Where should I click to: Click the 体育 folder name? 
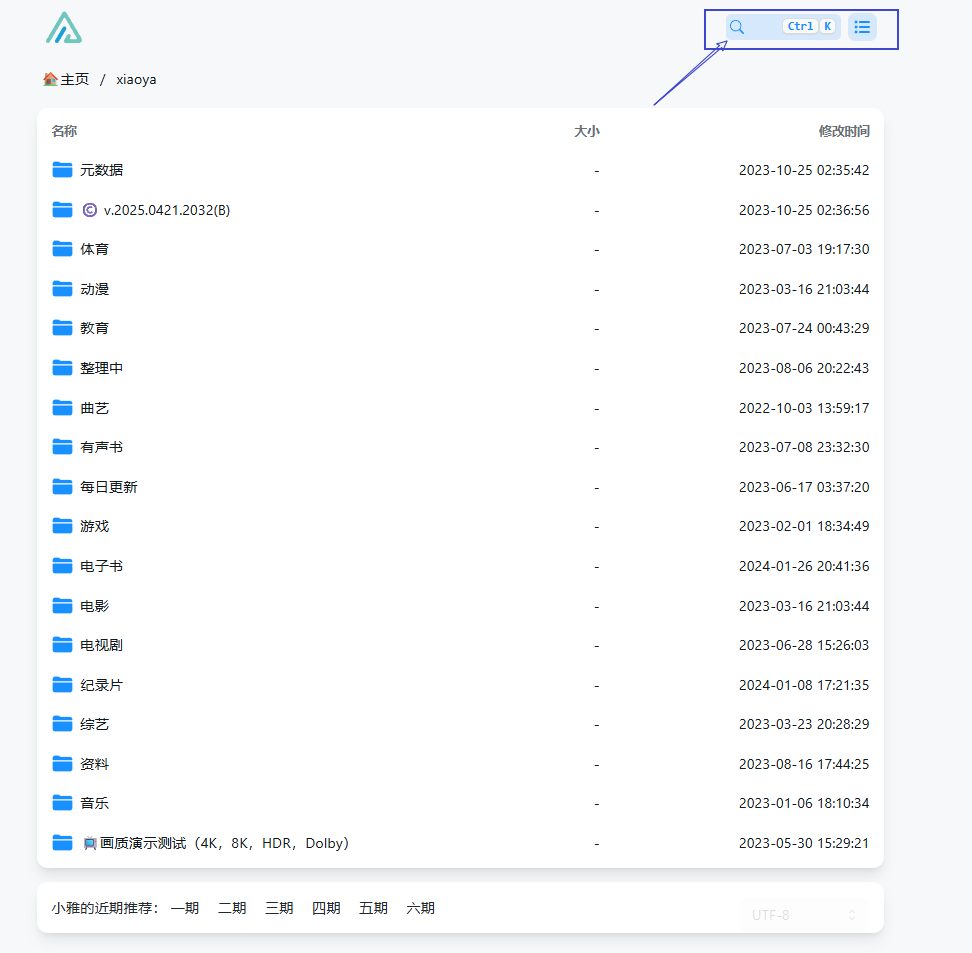click(x=94, y=249)
